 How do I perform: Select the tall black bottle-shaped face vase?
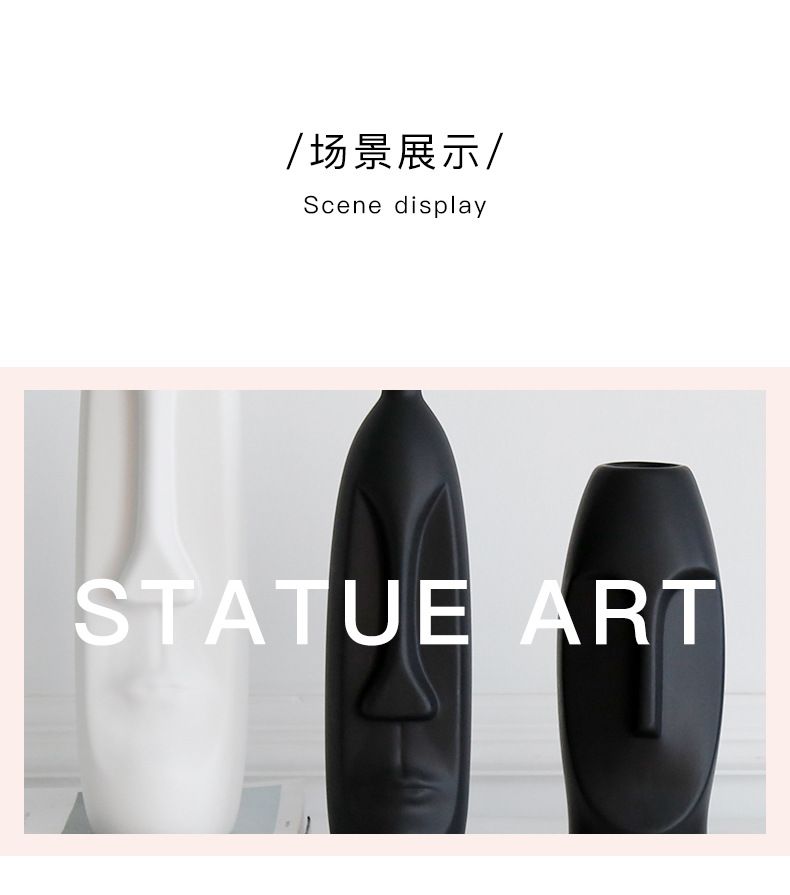click(400, 611)
